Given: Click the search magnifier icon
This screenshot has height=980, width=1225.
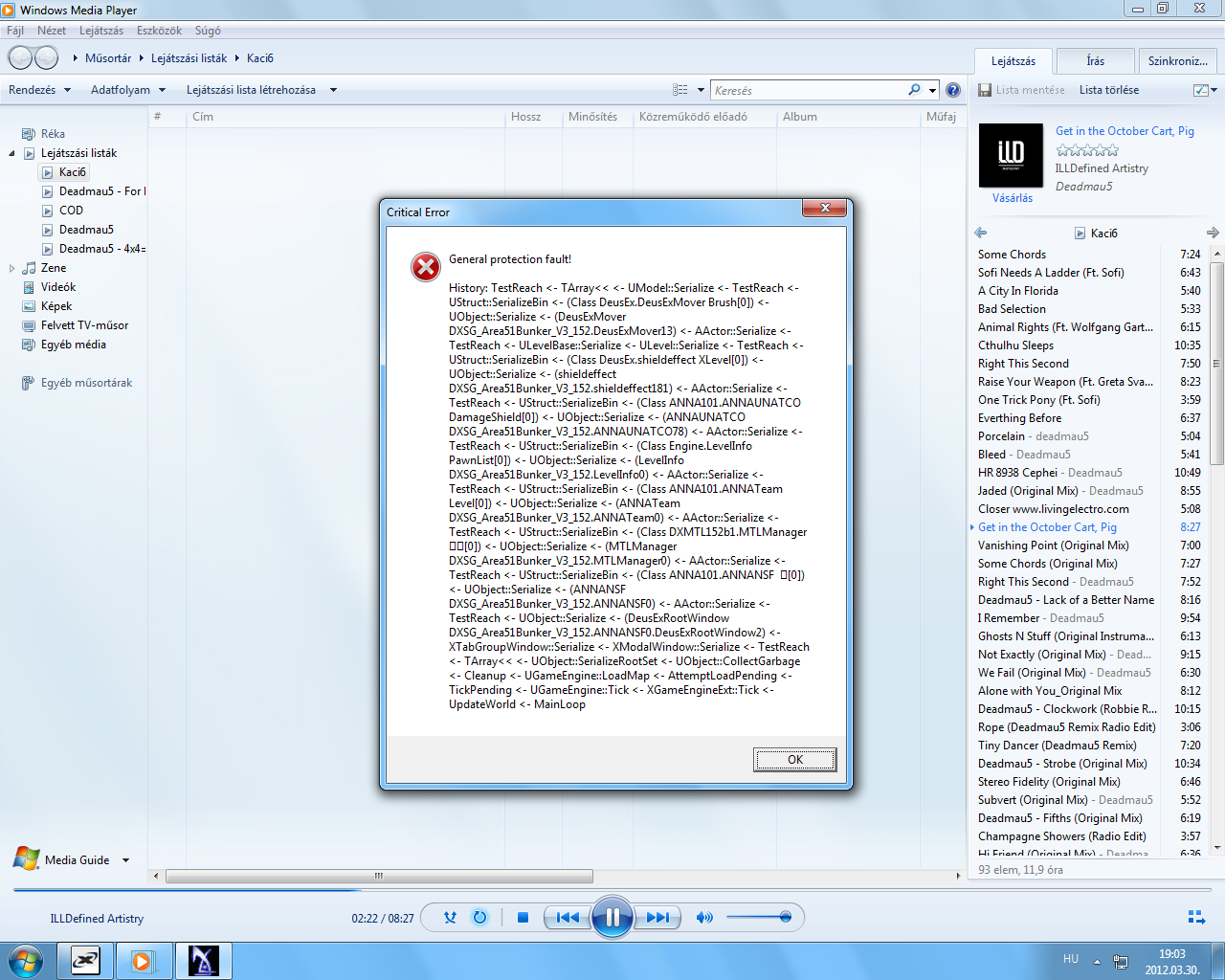Looking at the screenshot, I should point(915,90).
